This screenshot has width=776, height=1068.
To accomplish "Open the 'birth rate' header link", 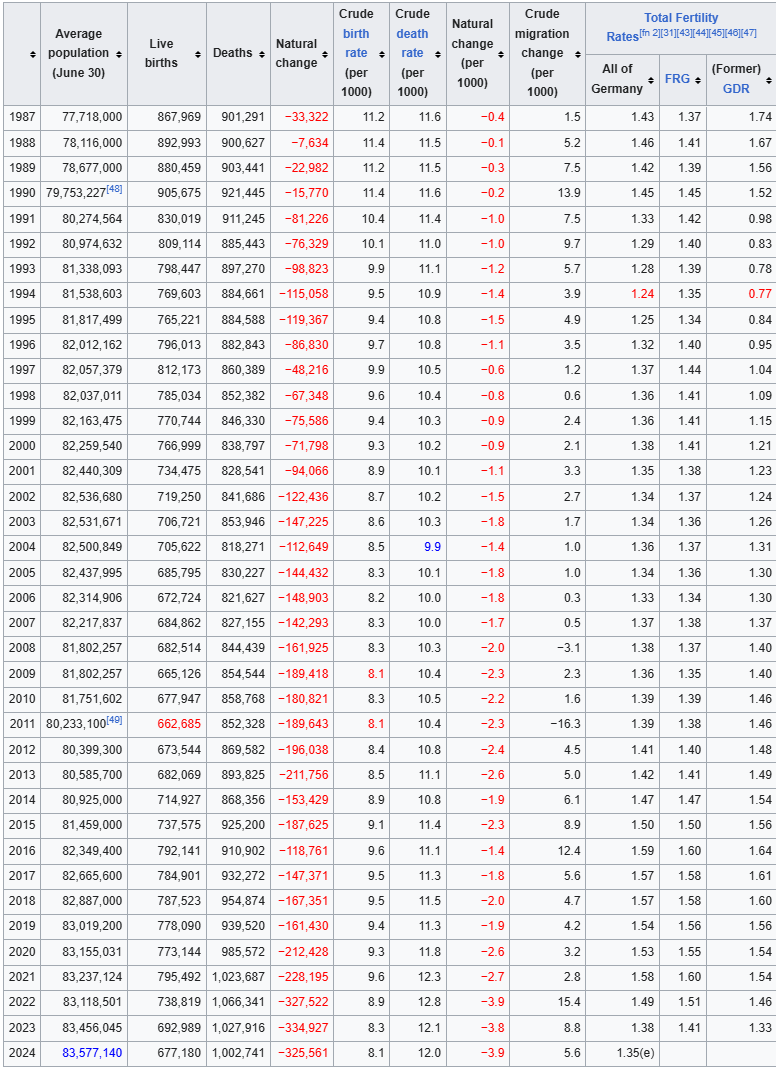I will click(356, 43).
